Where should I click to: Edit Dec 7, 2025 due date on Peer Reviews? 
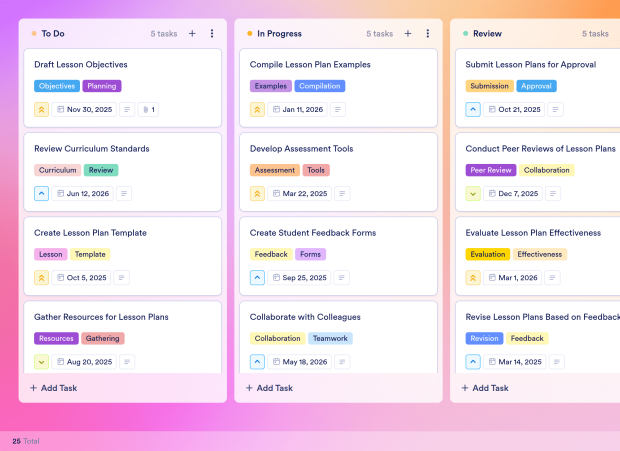tap(513, 194)
